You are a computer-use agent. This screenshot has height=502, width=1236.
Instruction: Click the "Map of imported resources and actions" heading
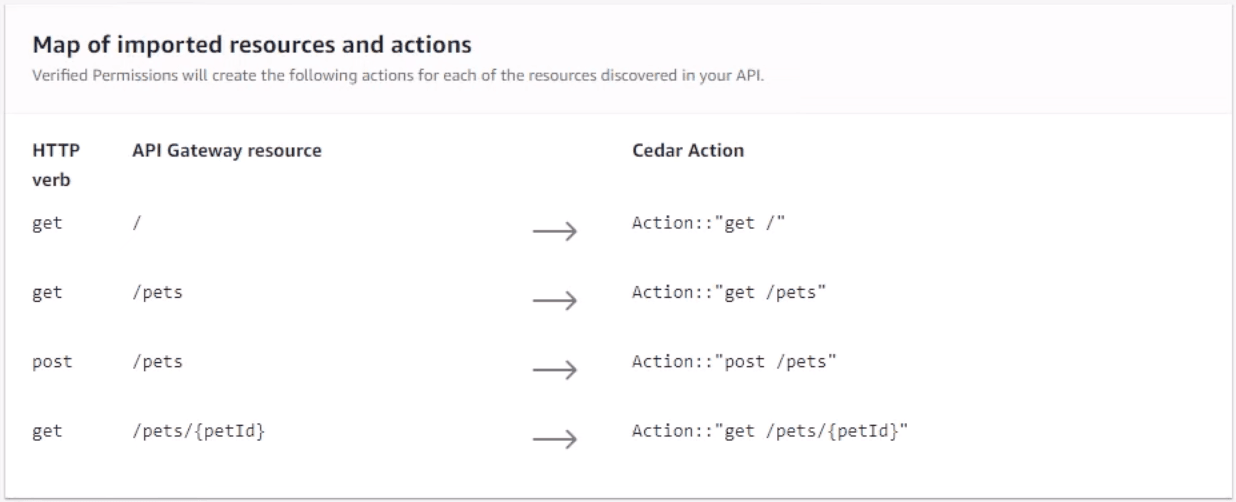point(251,45)
